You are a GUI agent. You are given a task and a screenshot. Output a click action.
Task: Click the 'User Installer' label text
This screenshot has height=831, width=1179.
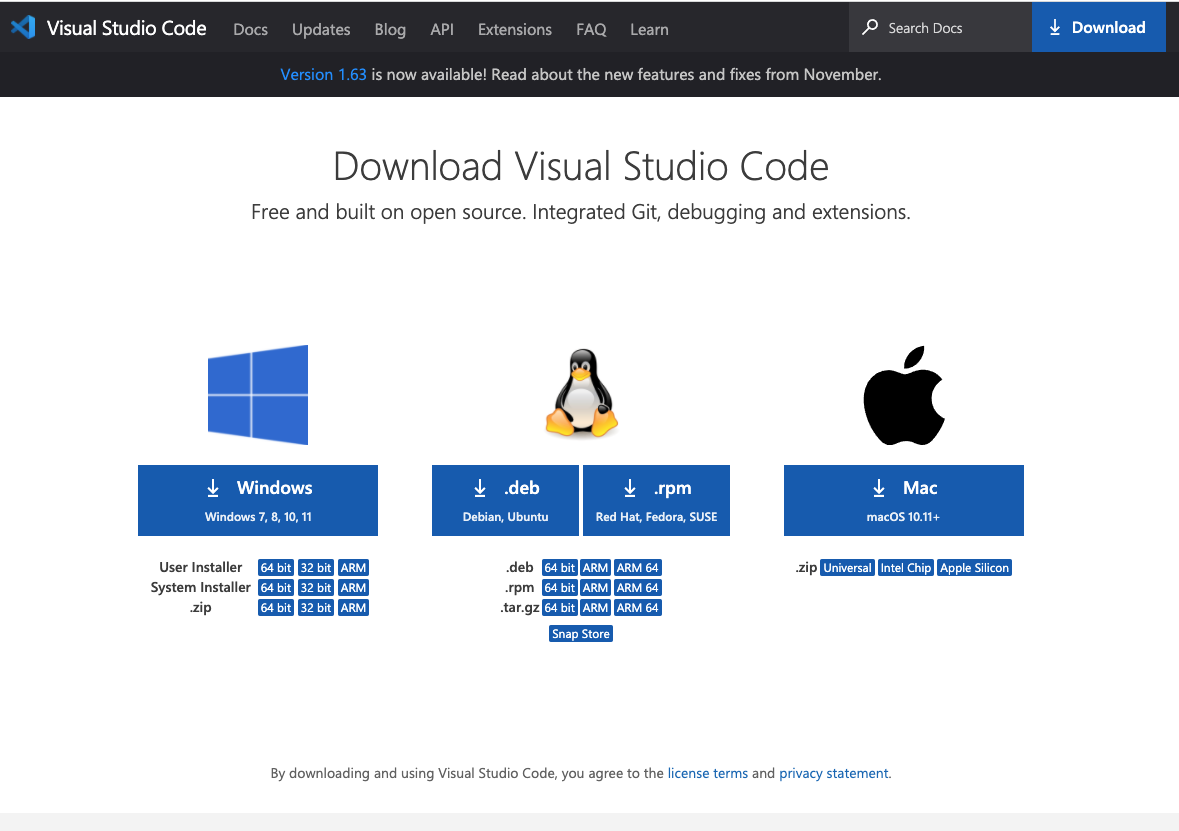pos(201,567)
